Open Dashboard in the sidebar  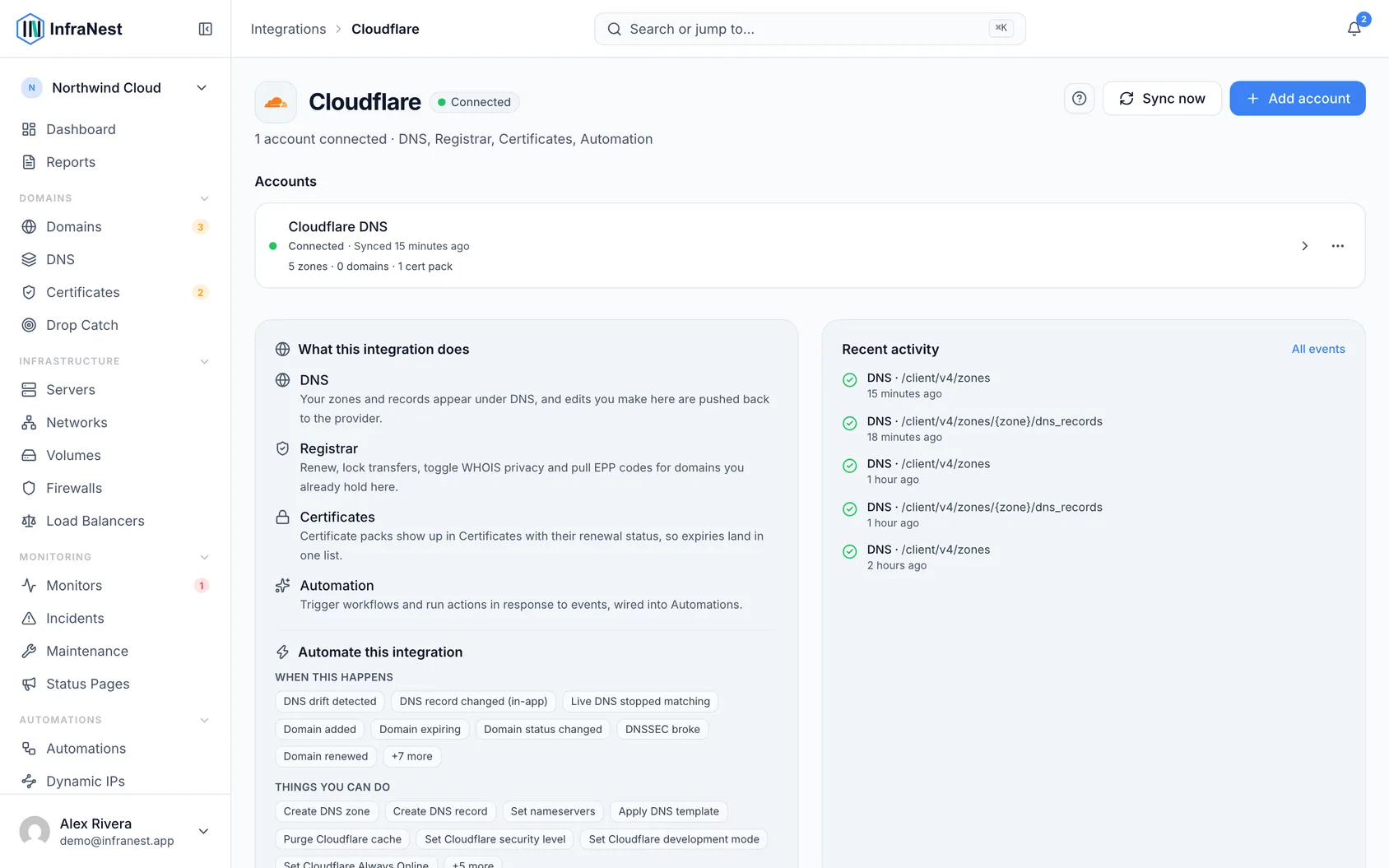pos(115,129)
